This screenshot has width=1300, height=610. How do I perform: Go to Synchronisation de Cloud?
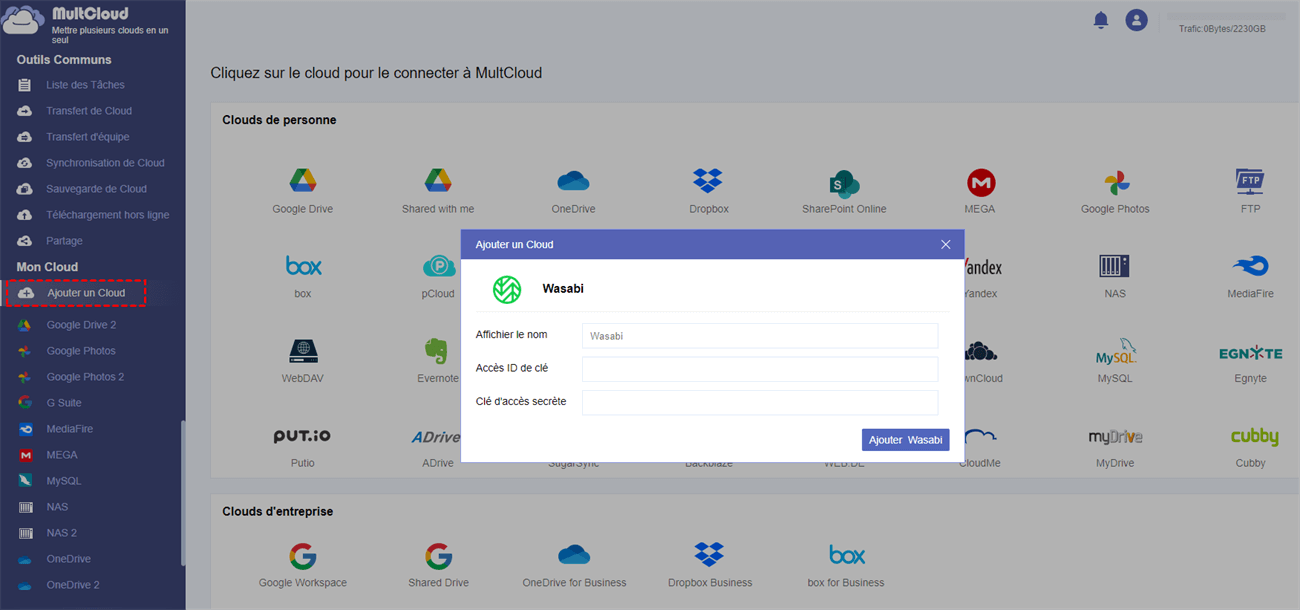click(105, 163)
